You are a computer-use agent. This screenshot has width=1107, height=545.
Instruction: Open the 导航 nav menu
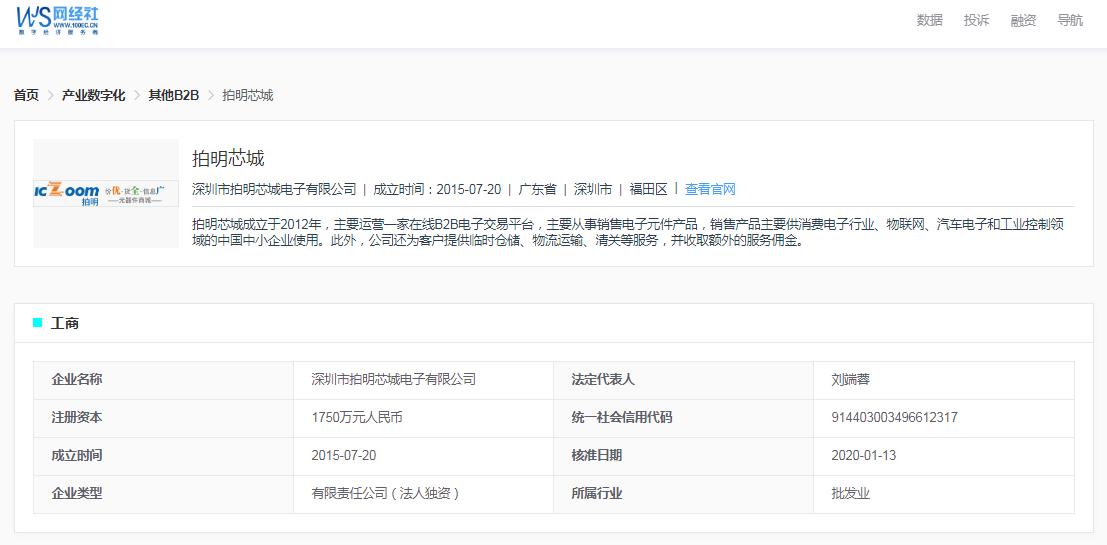1070,20
